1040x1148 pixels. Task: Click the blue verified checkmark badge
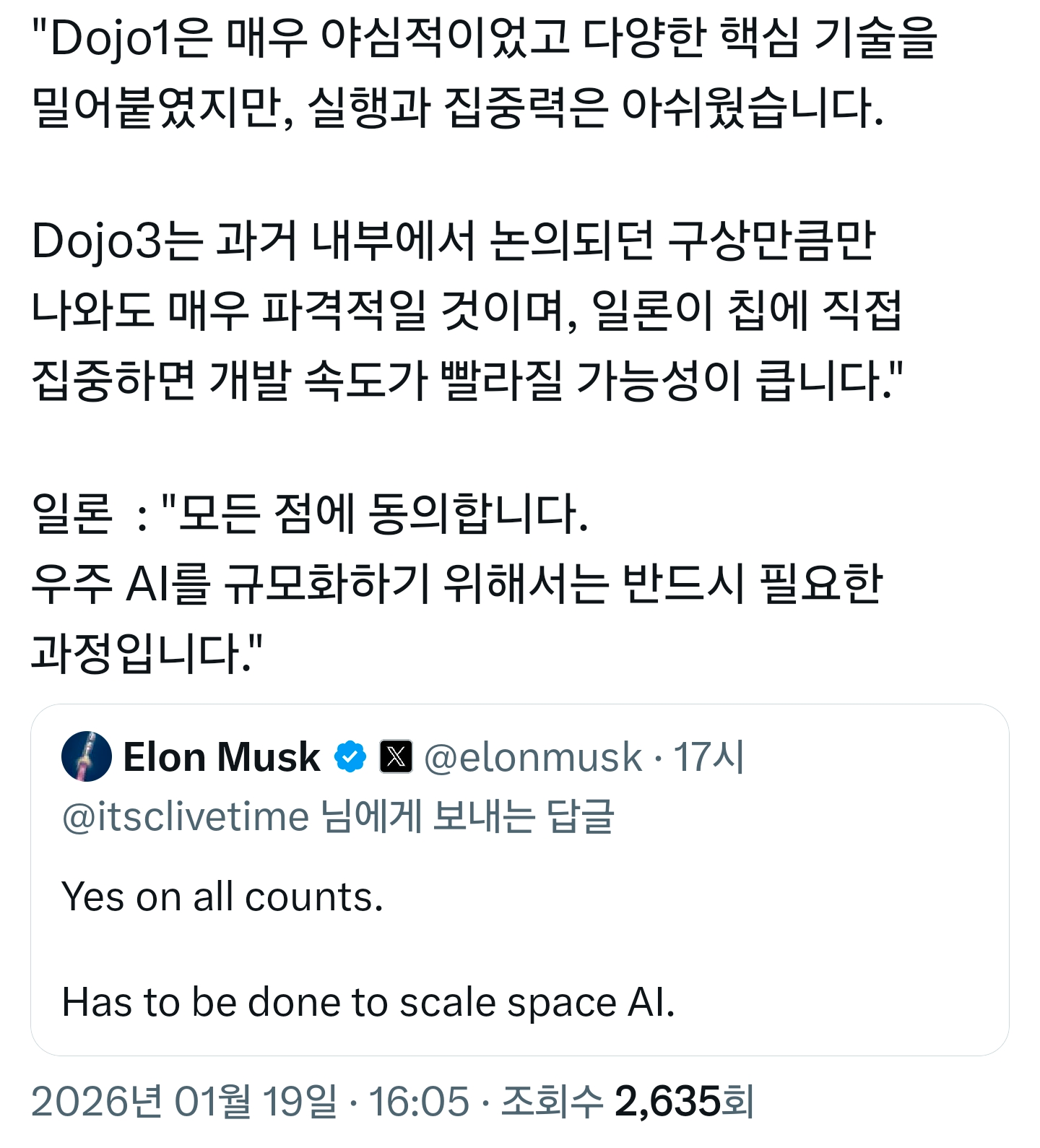[x=350, y=756]
